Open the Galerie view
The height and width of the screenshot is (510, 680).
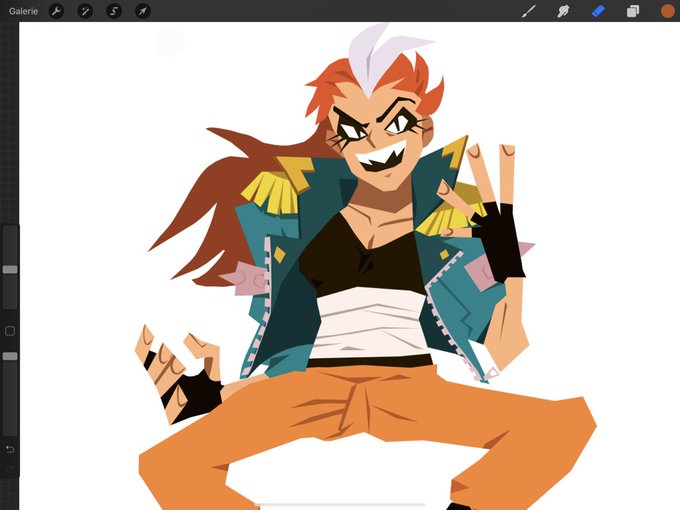[x=23, y=11]
